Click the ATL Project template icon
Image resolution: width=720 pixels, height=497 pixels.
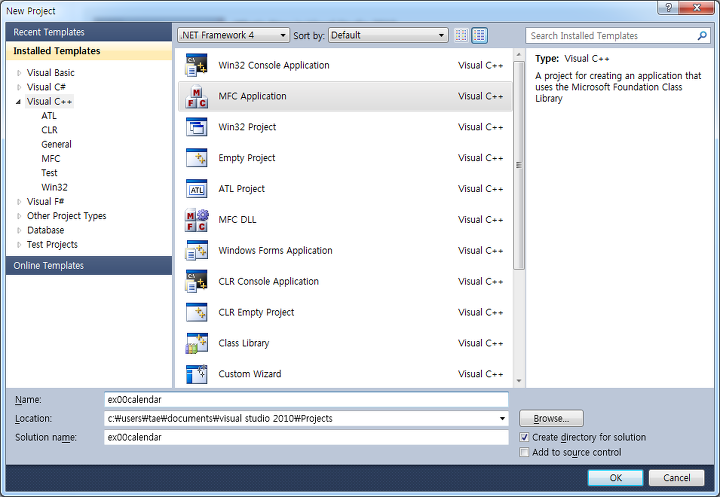pos(197,189)
